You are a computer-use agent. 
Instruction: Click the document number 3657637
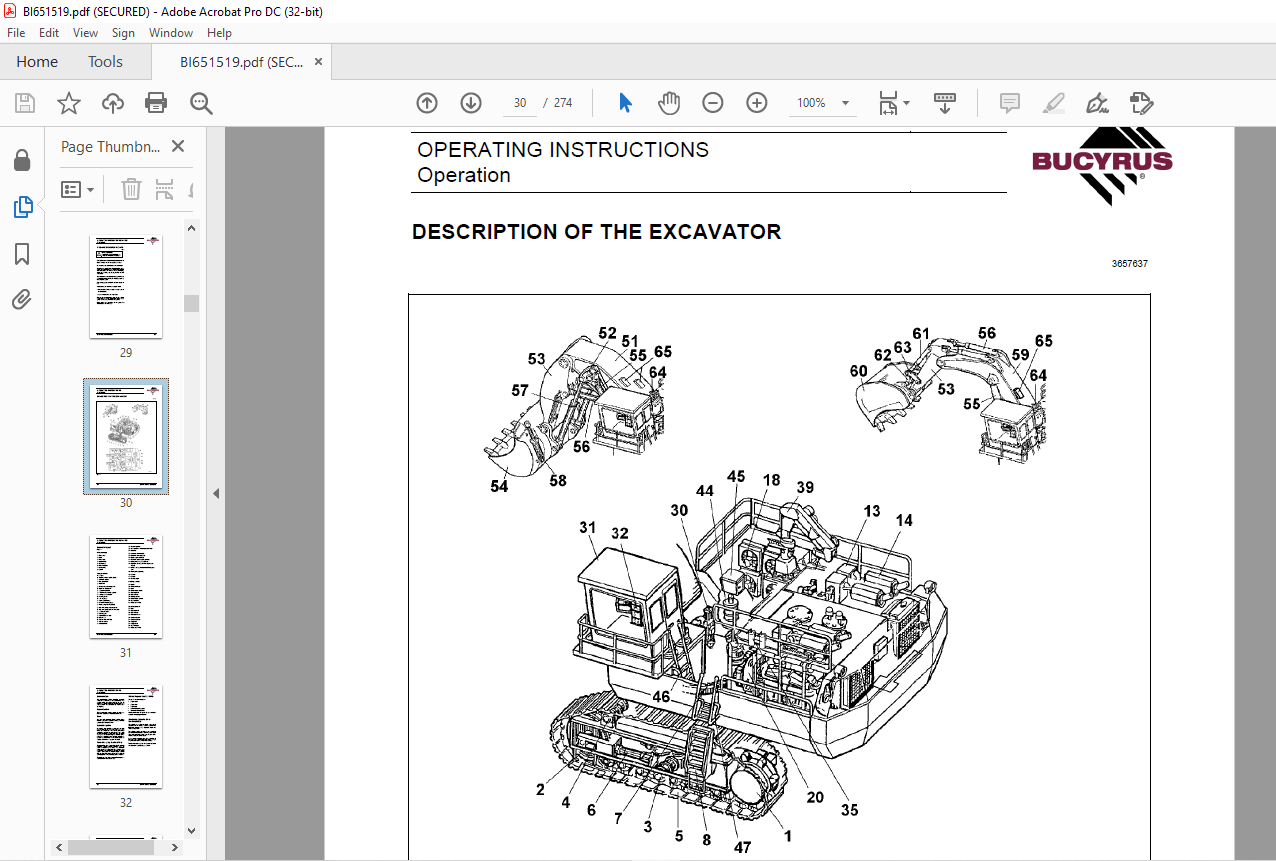(x=1129, y=264)
